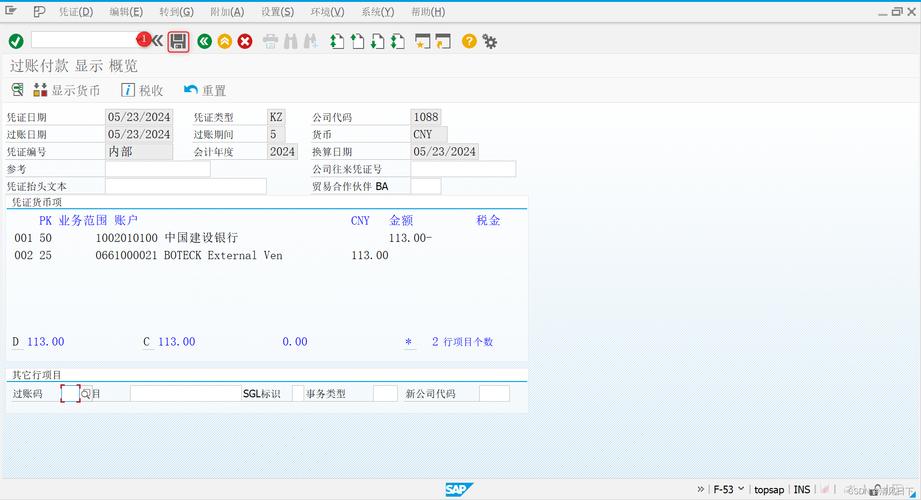Click the 贸易合作伙伴 BA input field

(425, 186)
